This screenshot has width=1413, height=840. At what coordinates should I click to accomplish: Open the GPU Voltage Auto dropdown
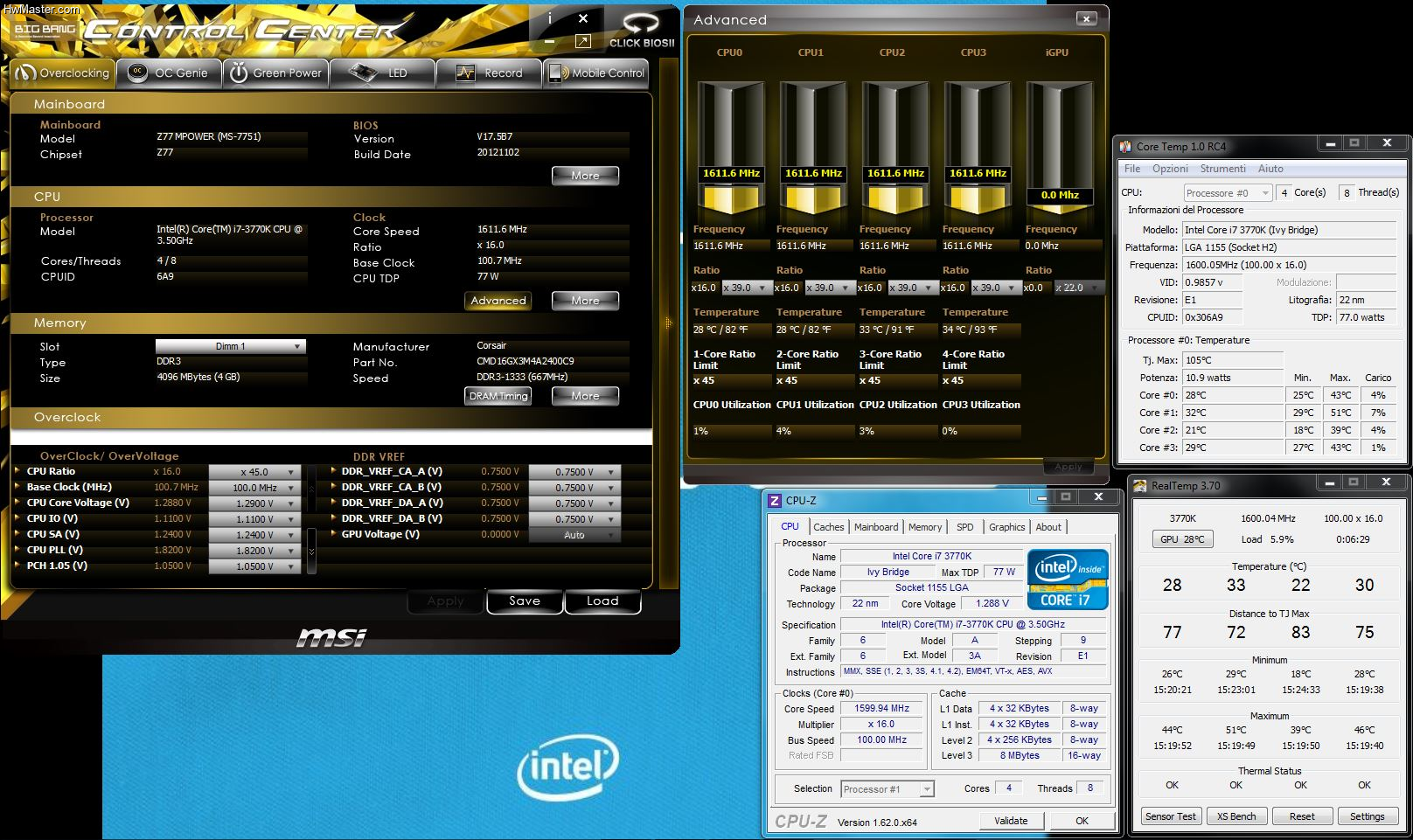(x=574, y=535)
